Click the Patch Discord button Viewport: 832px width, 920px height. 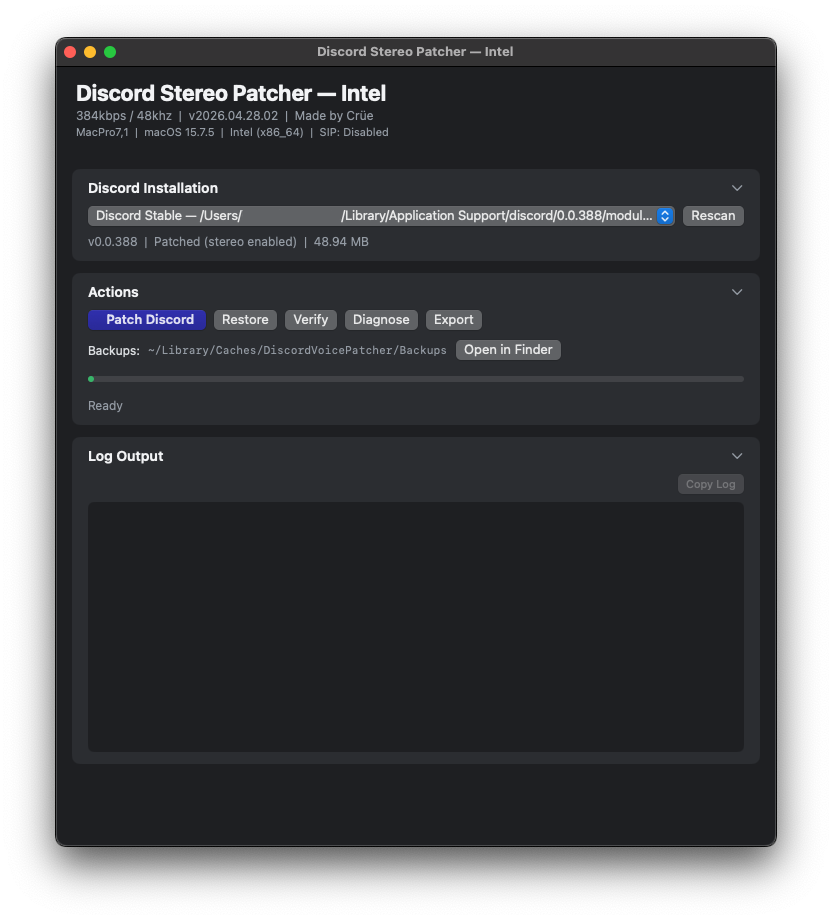pyautogui.click(x=147, y=320)
